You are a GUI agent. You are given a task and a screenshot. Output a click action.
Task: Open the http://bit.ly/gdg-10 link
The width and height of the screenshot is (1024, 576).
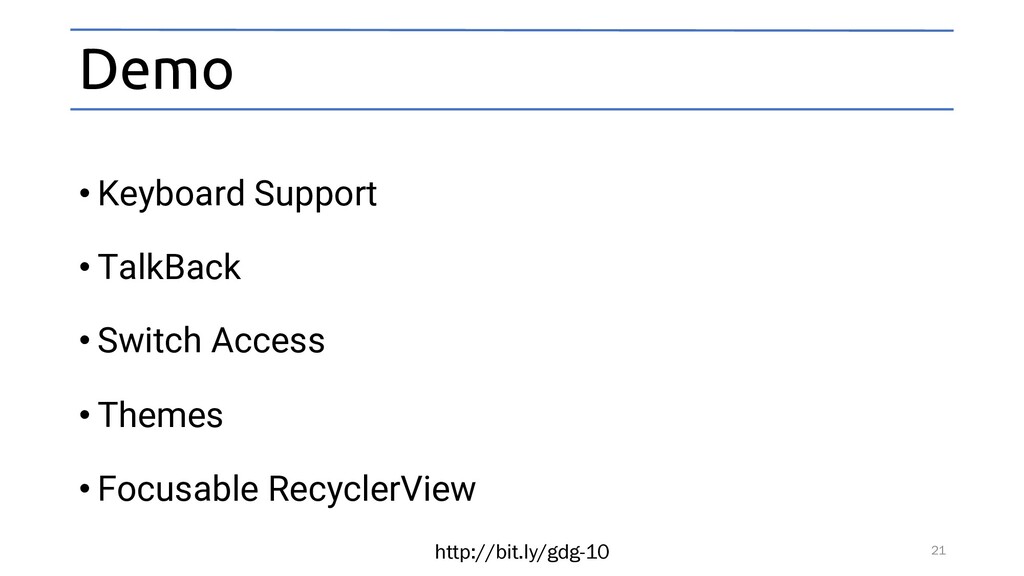(522, 552)
